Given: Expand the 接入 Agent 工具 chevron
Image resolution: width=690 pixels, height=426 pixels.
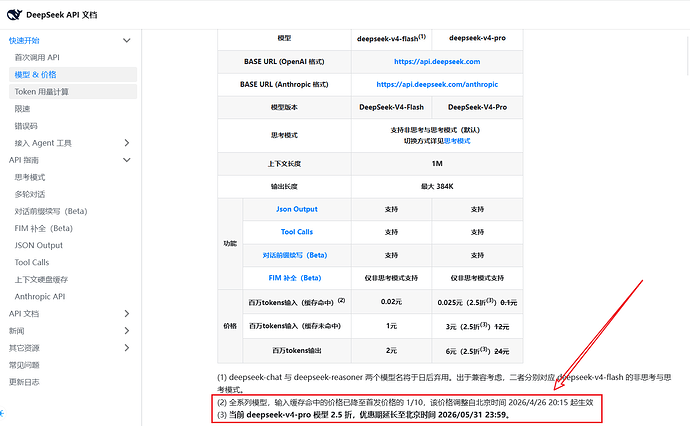Looking at the screenshot, I should pos(127,143).
